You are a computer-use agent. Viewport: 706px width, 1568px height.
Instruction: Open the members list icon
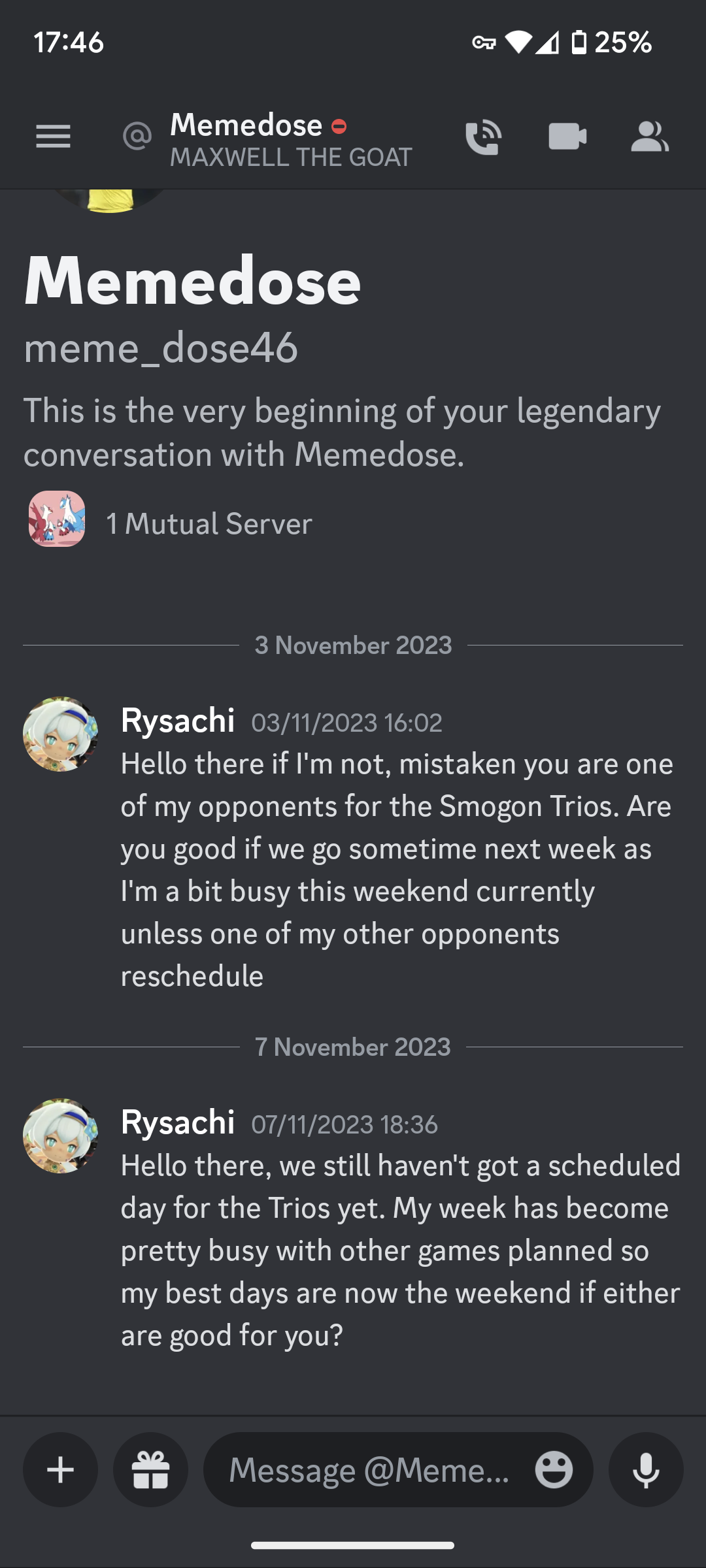649,137
